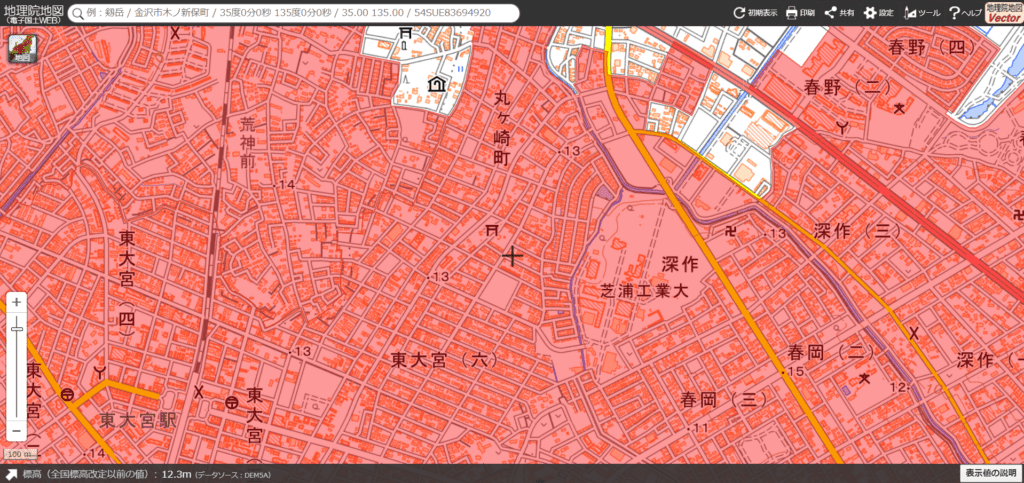This screenshot has width=1024, height=483.
Task: Open 表示値の説明 explanation
Action: [990, 472]
